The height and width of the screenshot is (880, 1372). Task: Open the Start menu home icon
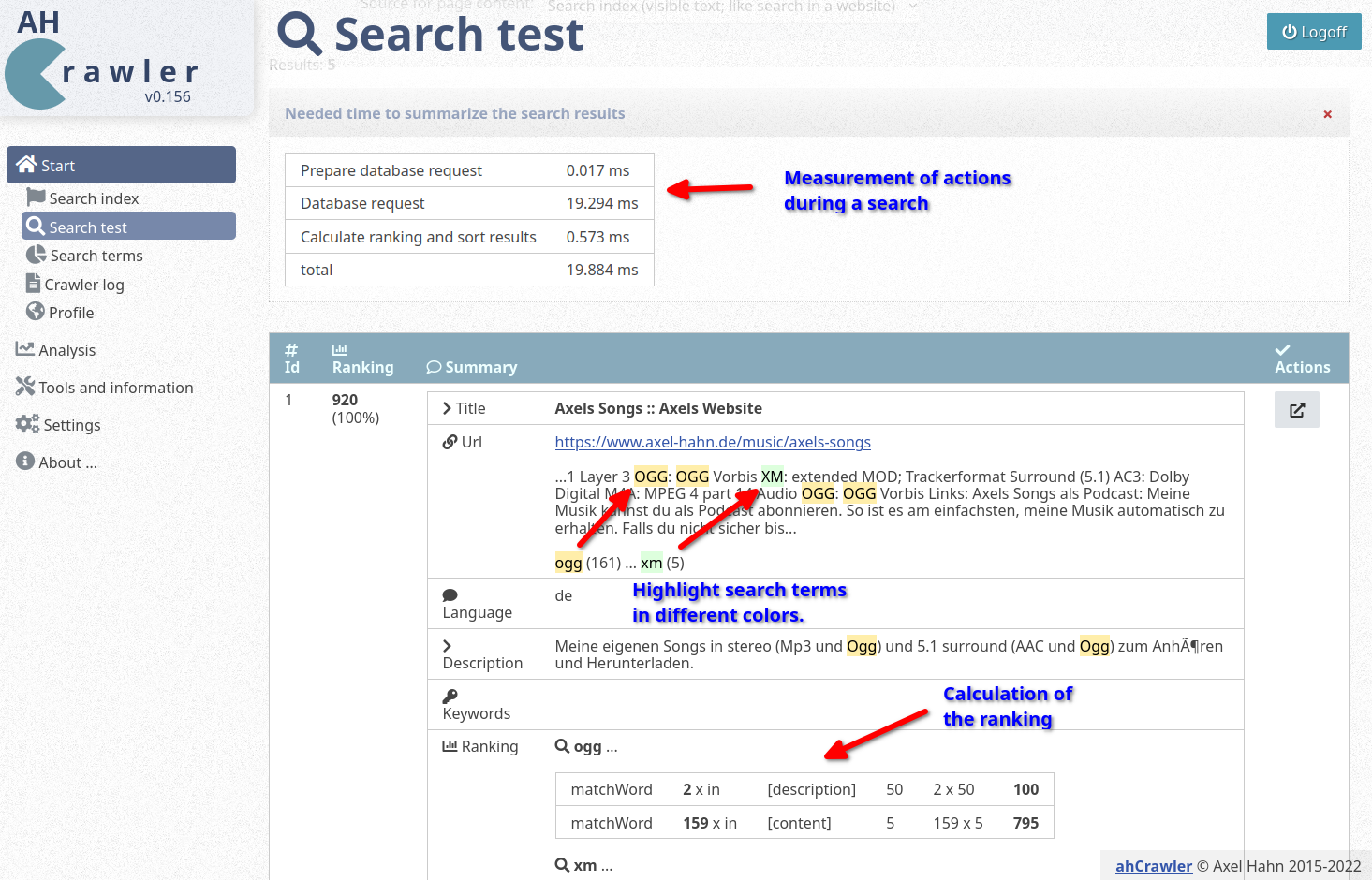26,165
